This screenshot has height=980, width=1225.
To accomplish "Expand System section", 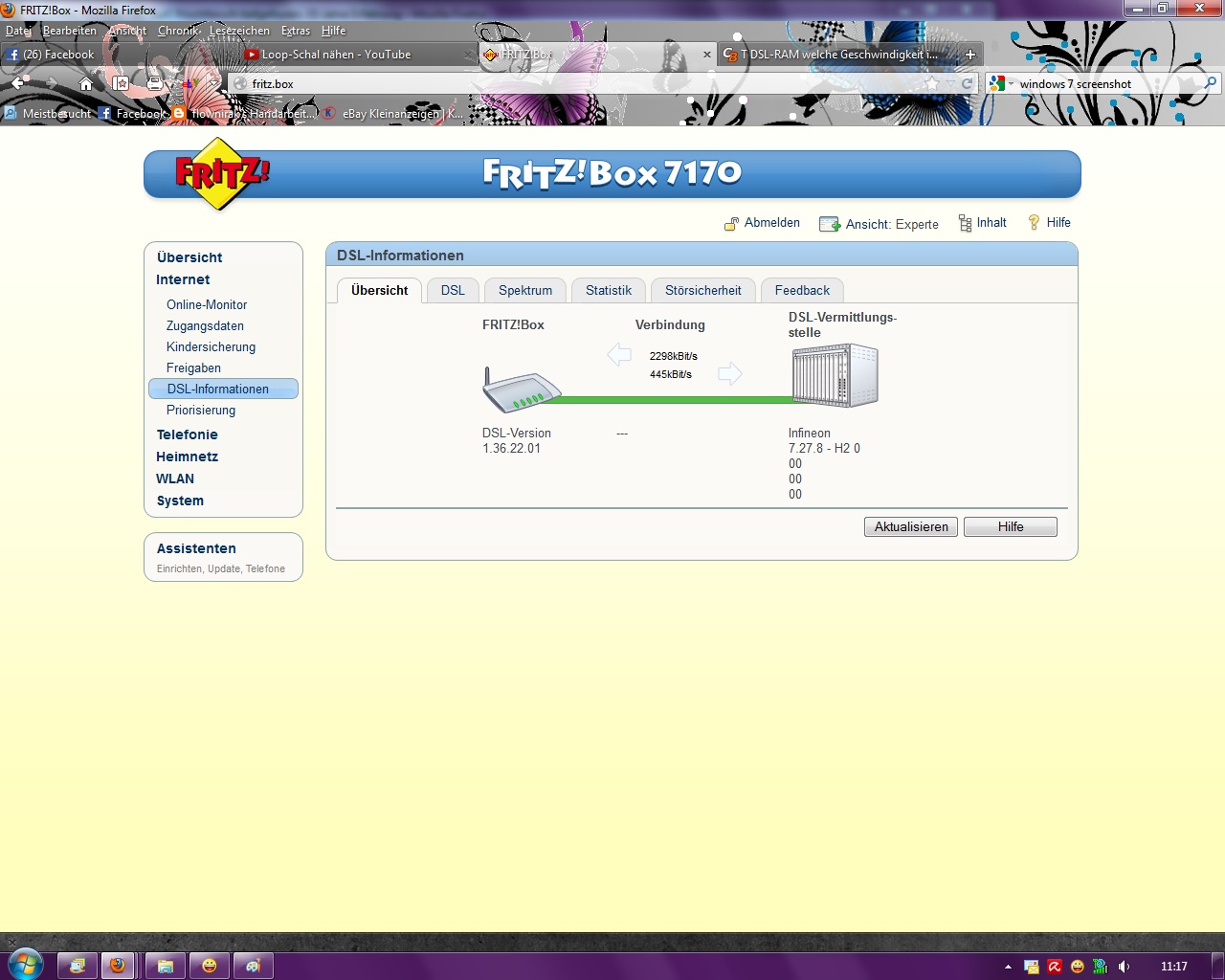I will (180, 501).
